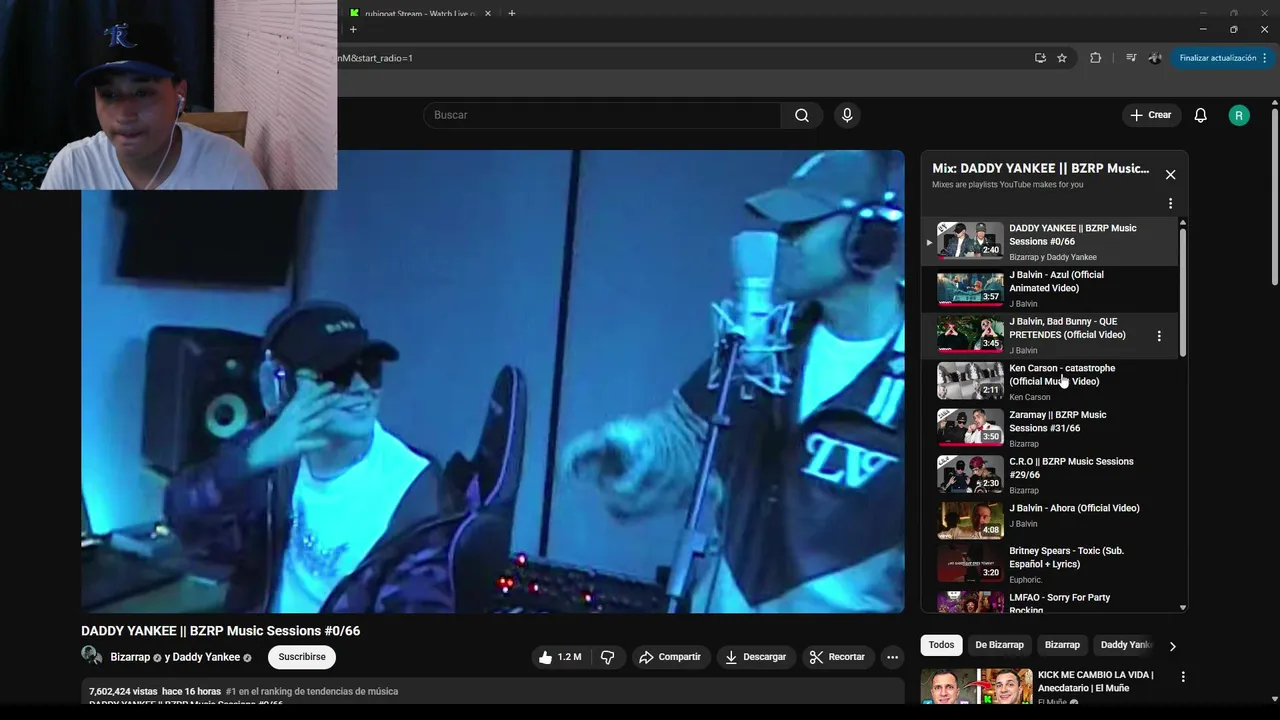The image size is (1280, 720).
Task: Click the '7,602,424 vistas' view count
Action: [x=123, y=691]
